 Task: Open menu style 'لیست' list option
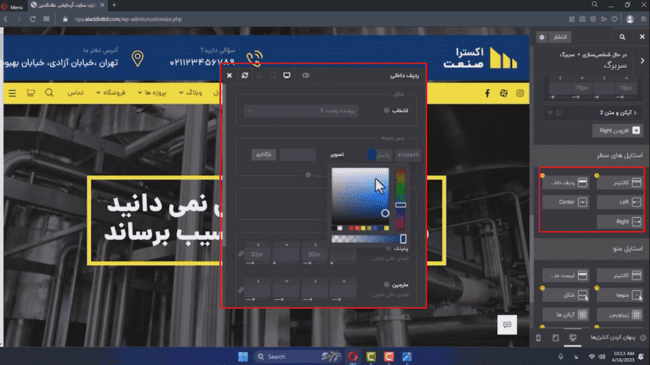pyautogui.click(x=565, y=275)
